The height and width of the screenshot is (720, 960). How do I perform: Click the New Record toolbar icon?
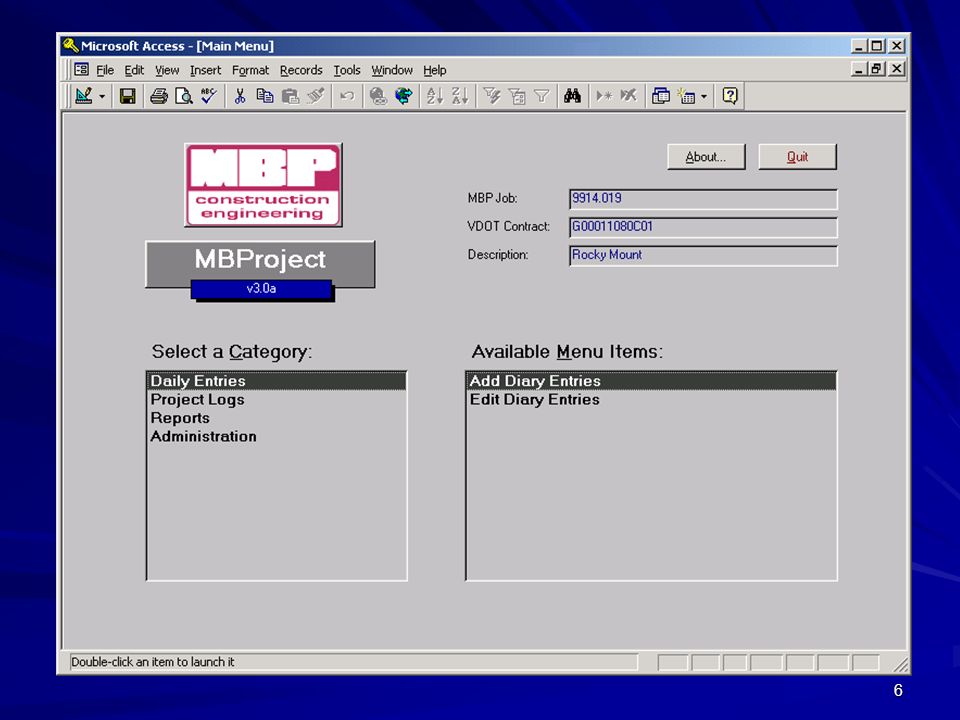[x=604, y=96]
